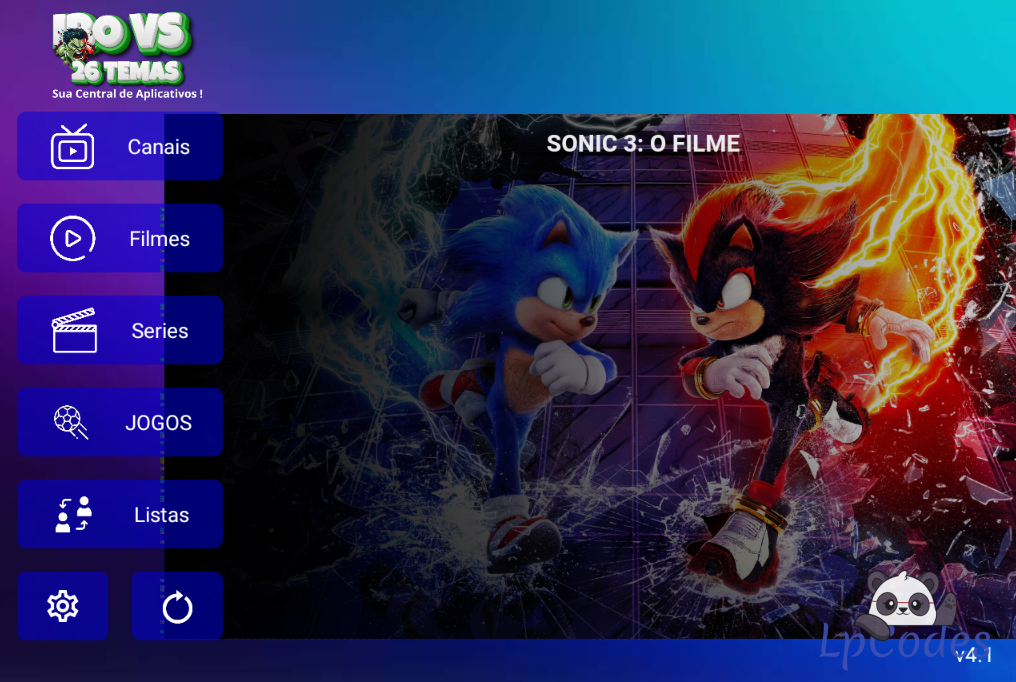Click the TV icon on the Canais button
The image size is (1016, 682).
[x=73, y=146]
